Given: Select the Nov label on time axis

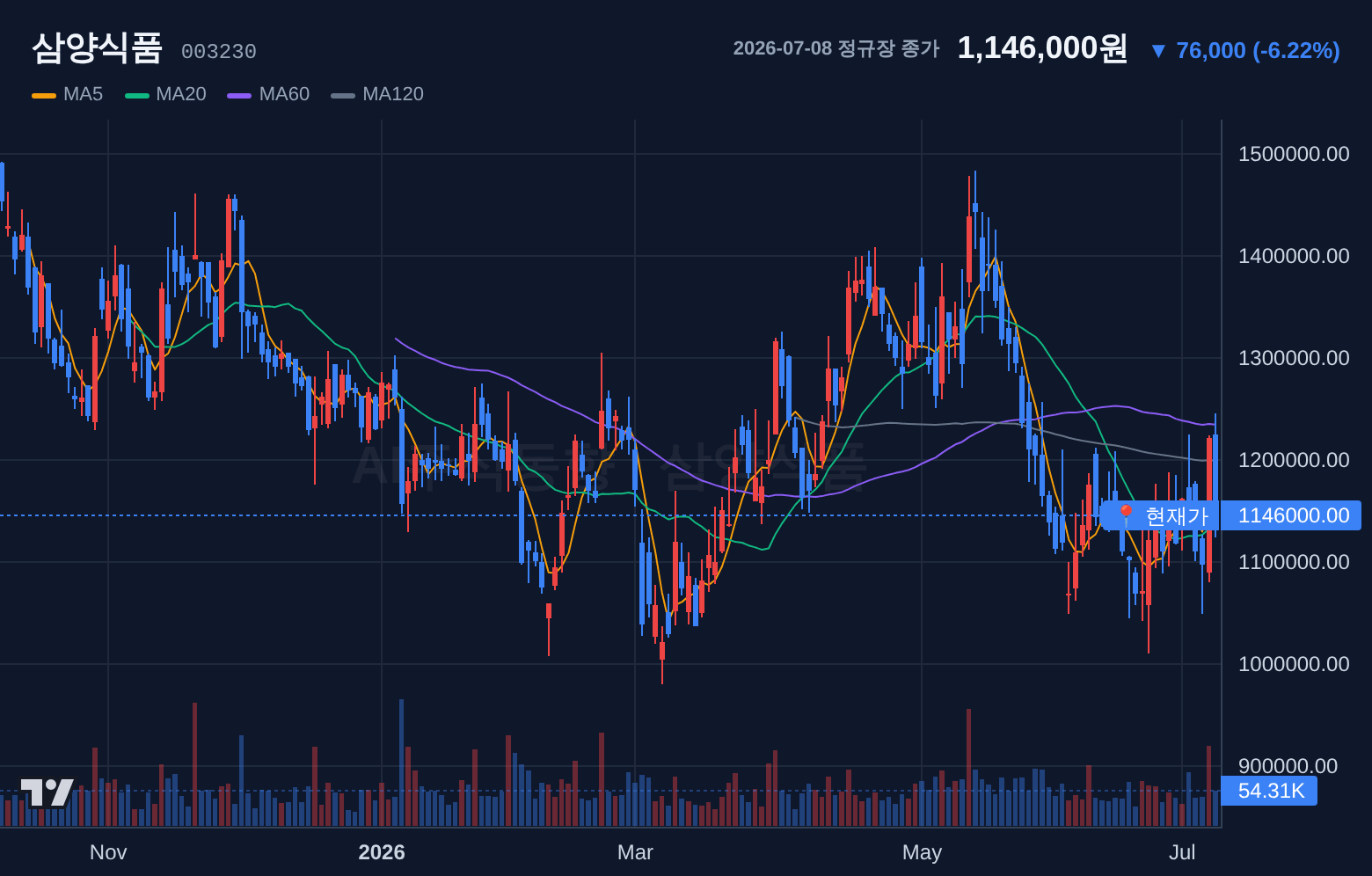Looking at the screenshot, I should [x=108, y=852].
